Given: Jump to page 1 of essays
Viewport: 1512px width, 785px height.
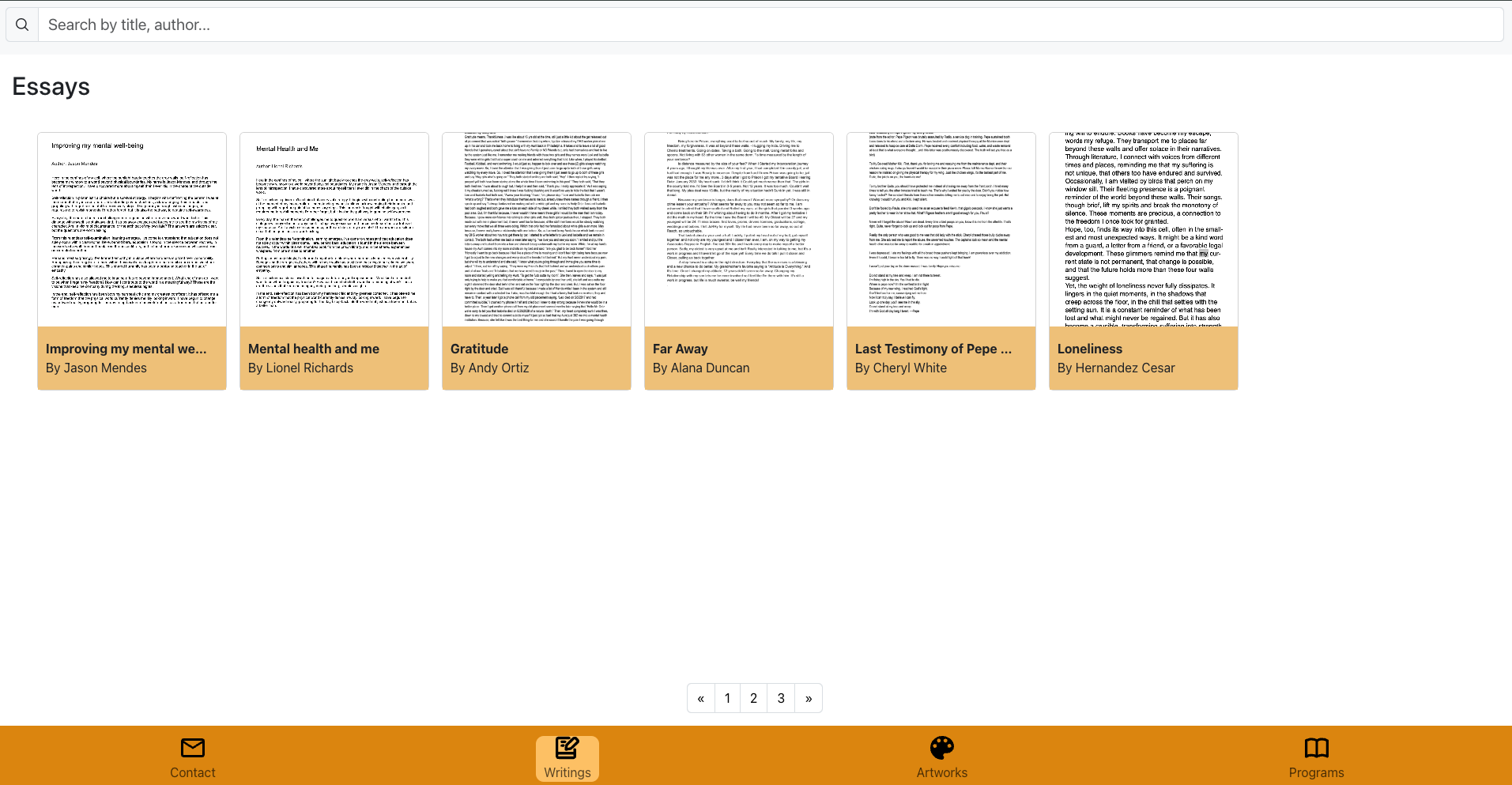Looking at the screenshot, I should click(x=727, y=698).
